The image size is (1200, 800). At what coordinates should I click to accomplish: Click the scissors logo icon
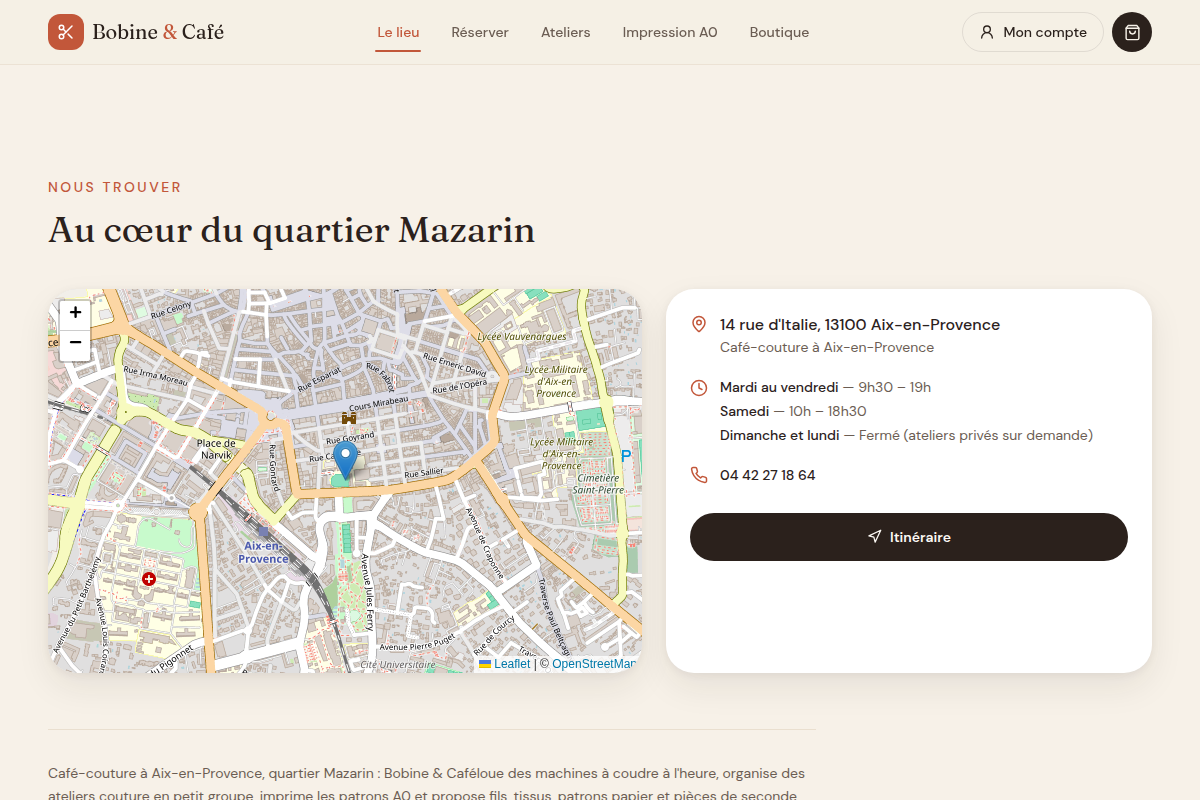[x=66, y=32]
